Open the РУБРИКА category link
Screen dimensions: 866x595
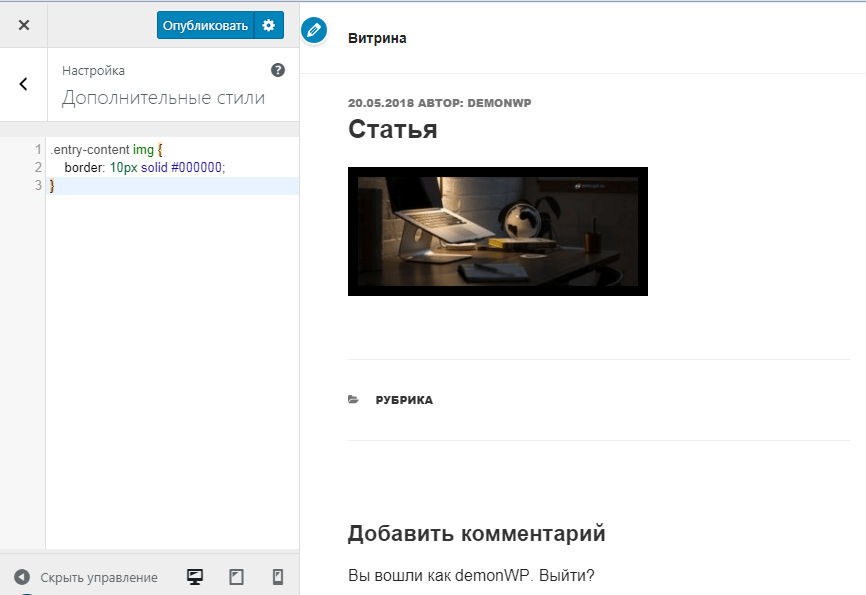coord(404,400)
